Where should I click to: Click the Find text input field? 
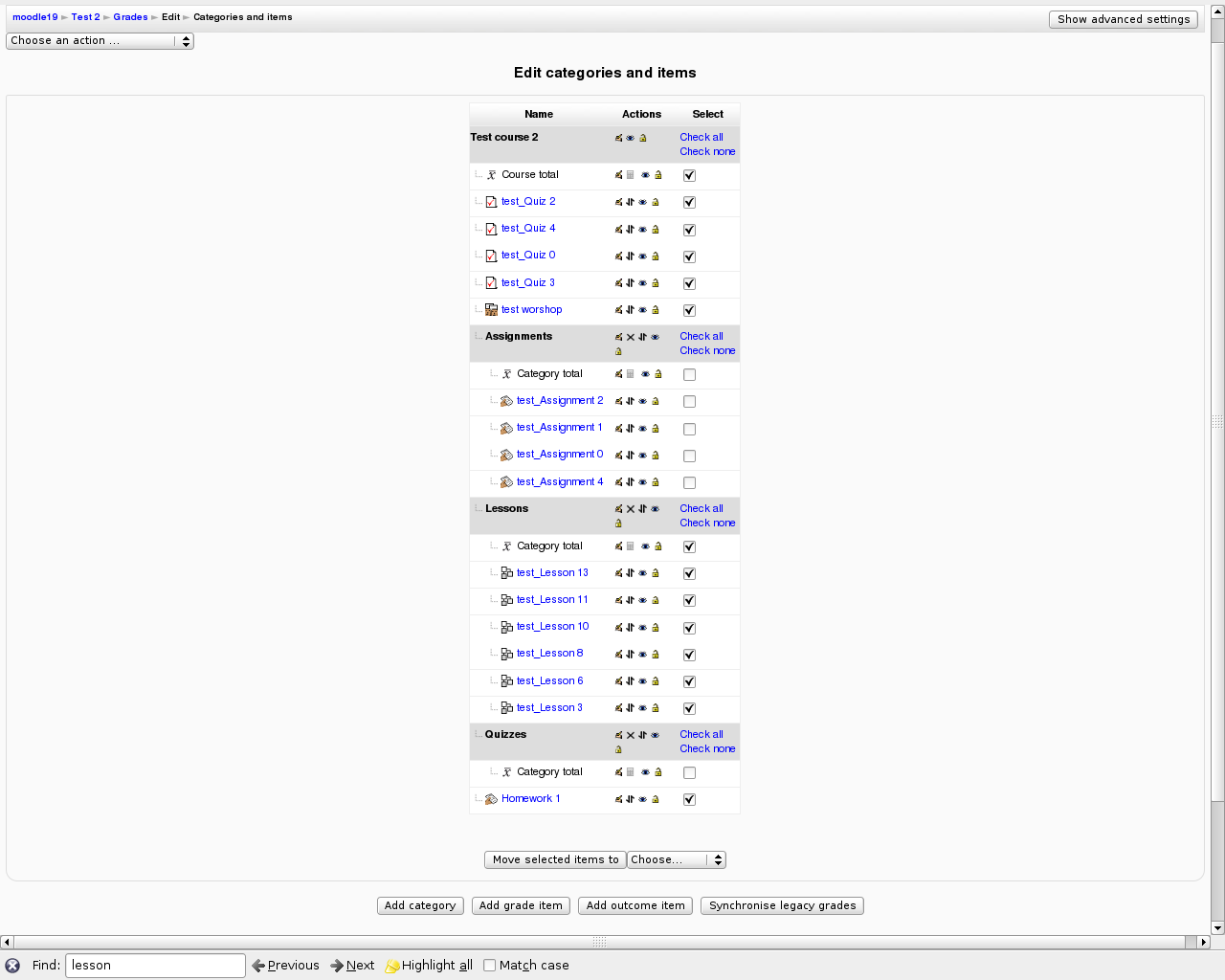(x=155, y=966)
